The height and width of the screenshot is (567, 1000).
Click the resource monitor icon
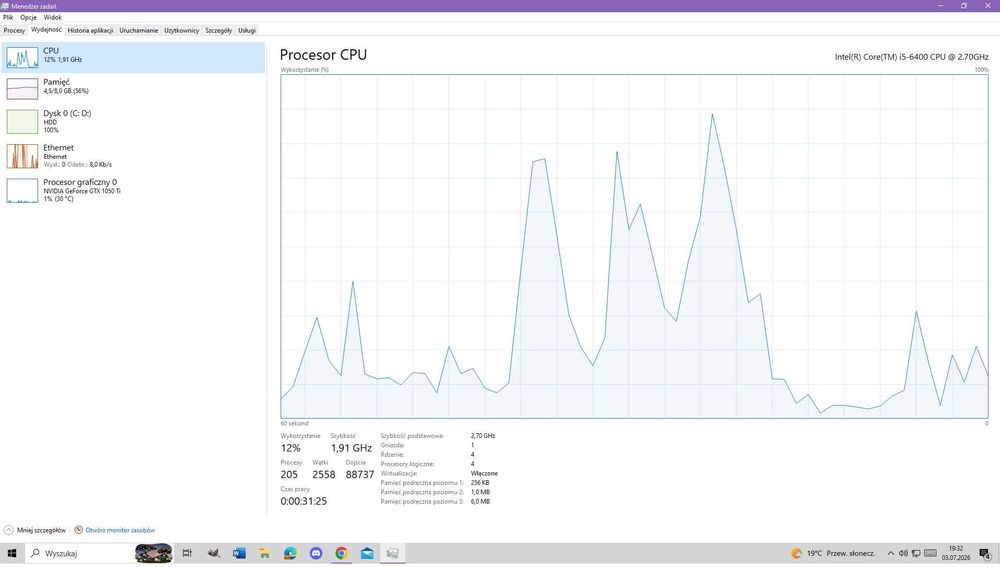78,530
